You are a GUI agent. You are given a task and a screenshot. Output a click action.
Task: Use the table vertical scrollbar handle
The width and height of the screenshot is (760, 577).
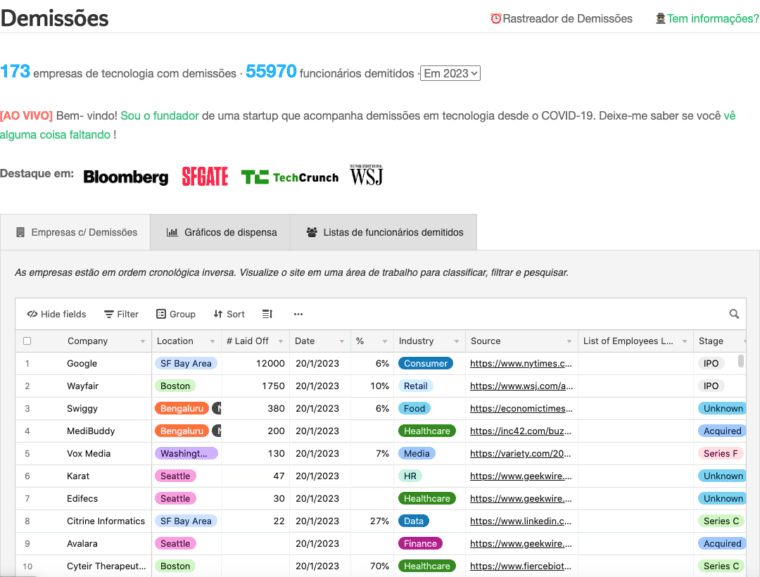pyautogui.click(x=741, y=361)
